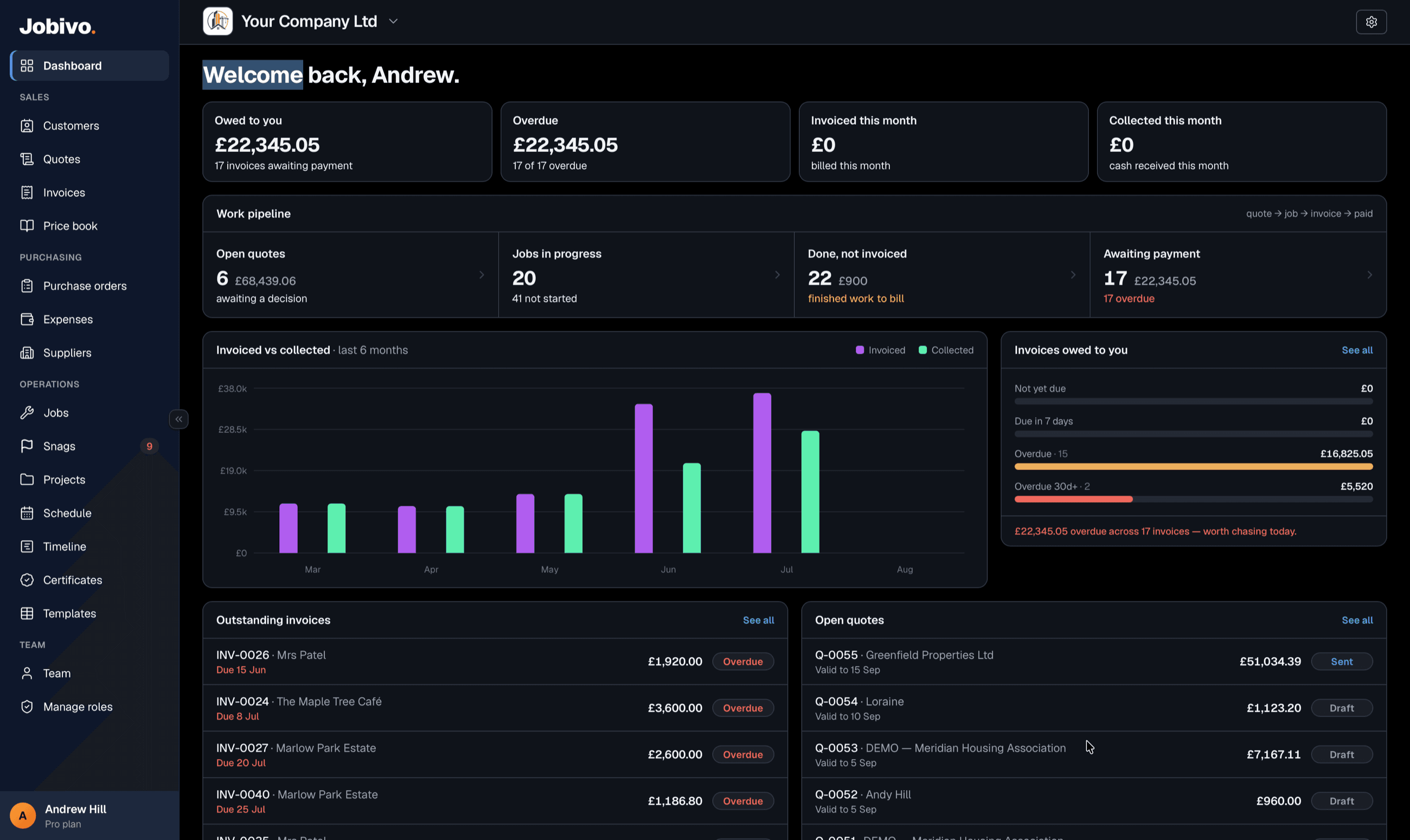This screenshot has width=1410, height=840.
Task: Click the Quotes icon in sidebar
Action: 27,159
